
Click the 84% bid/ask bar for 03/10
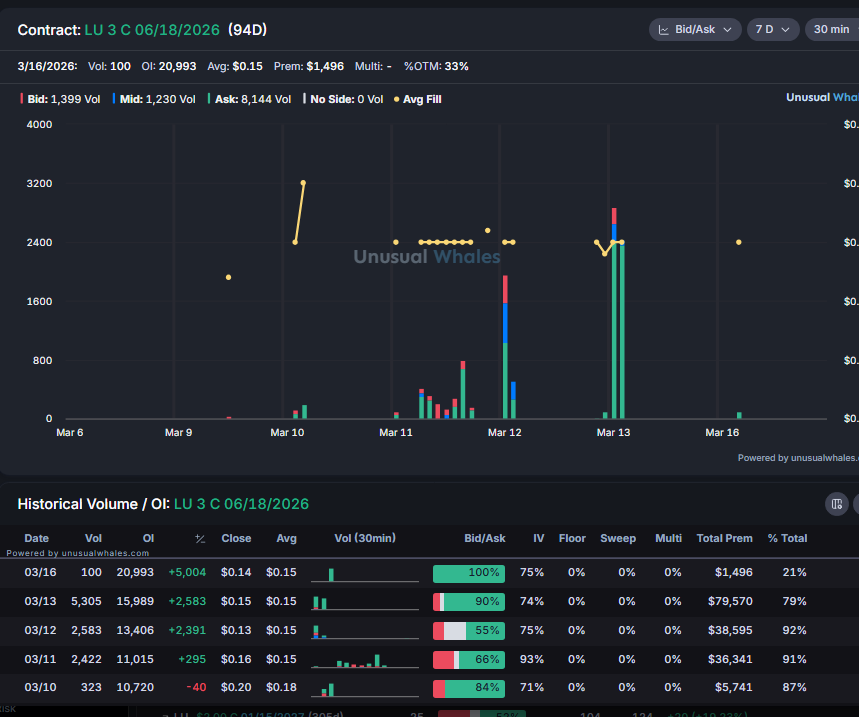point(469,689)
